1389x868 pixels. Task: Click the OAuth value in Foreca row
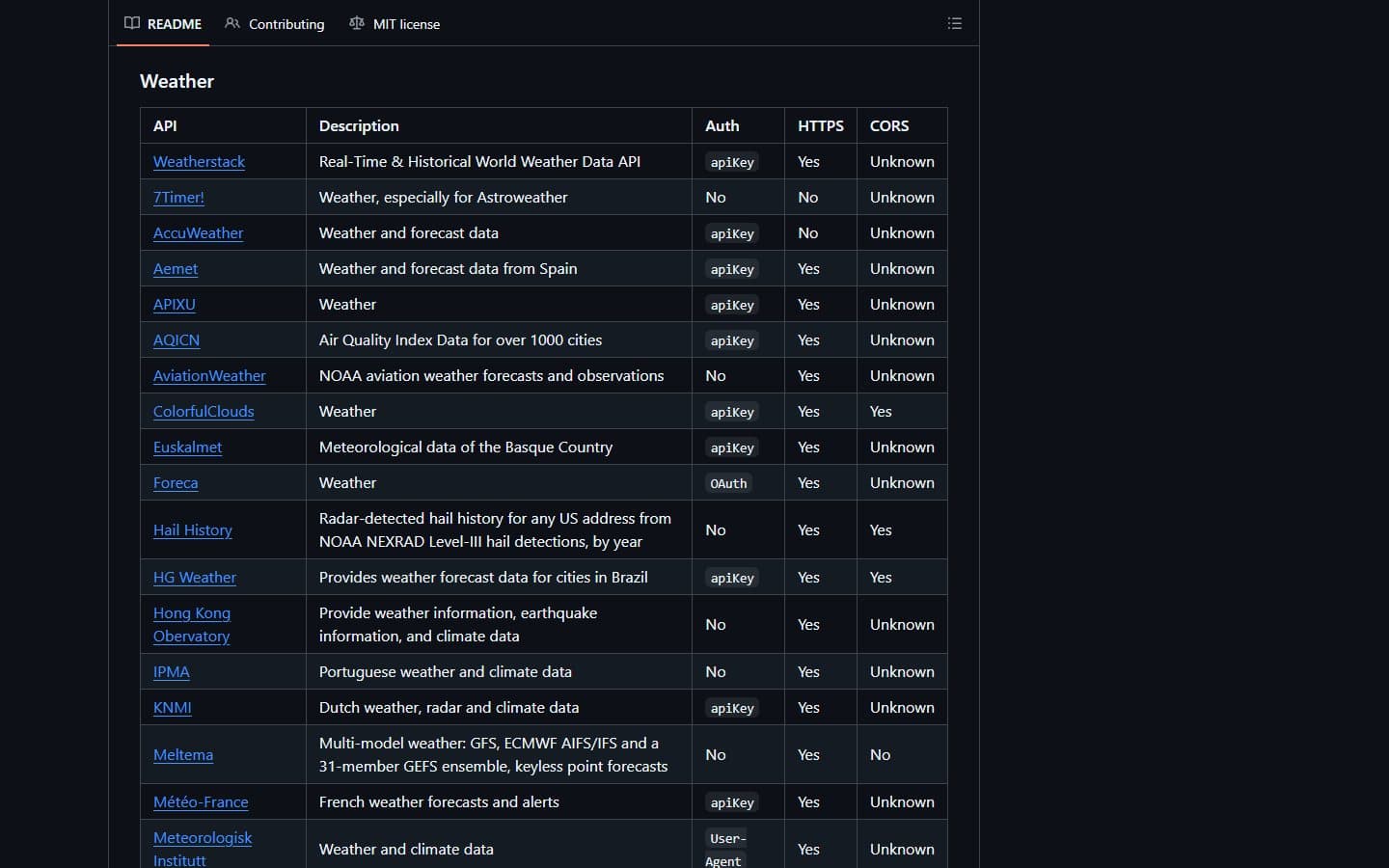[x=728, y=484]
